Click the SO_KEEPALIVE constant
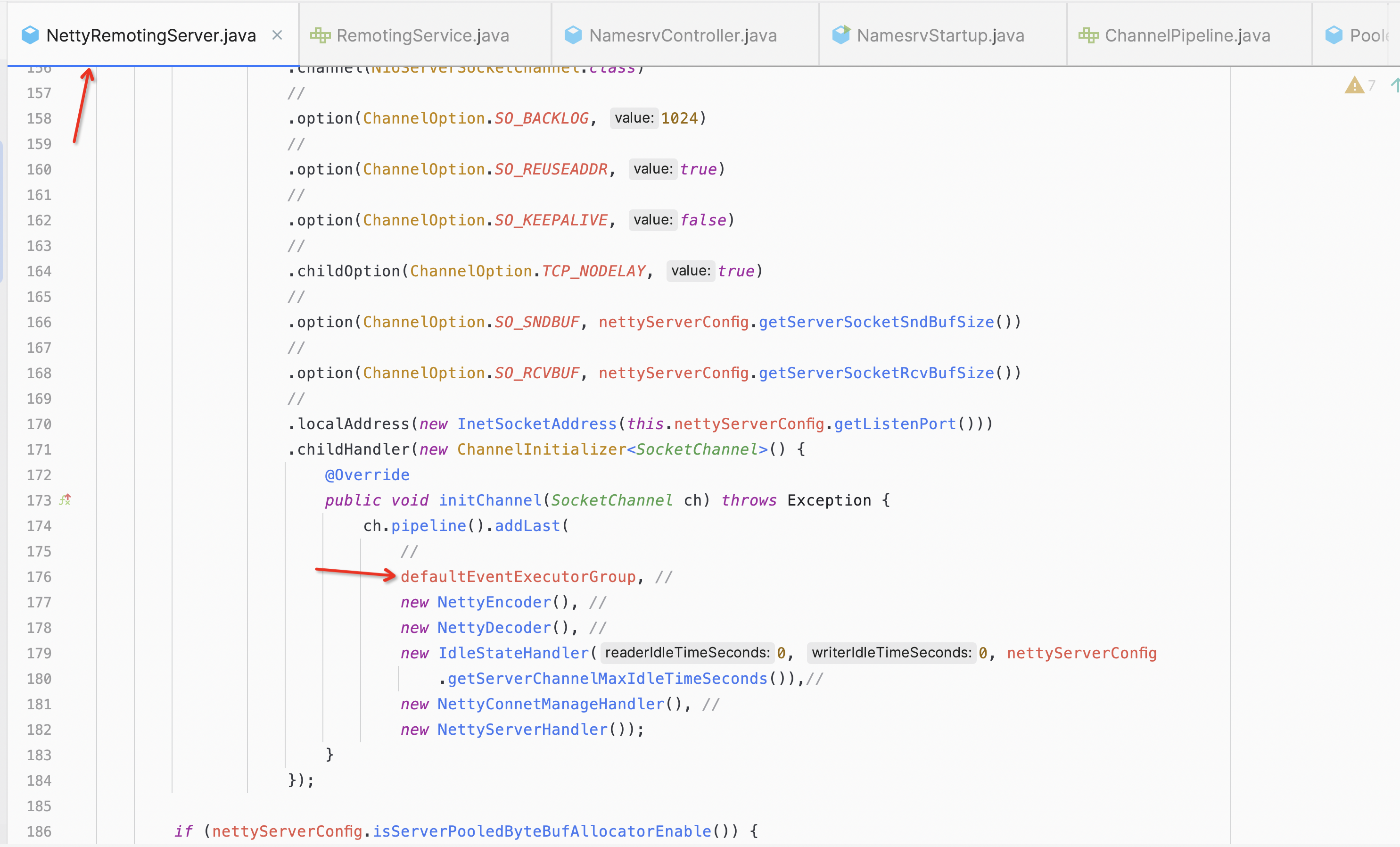Image resolution: width=1400 pixels, height=847 pixels. coord(551,220)
